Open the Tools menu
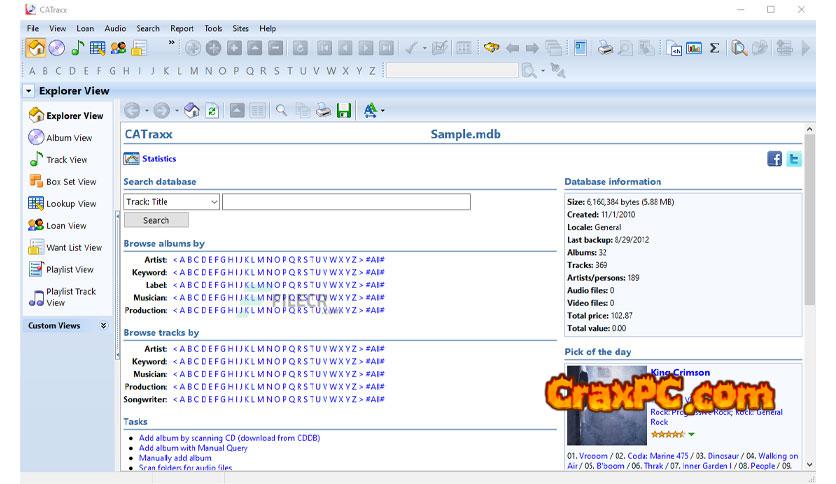 (x=213, y=28)
